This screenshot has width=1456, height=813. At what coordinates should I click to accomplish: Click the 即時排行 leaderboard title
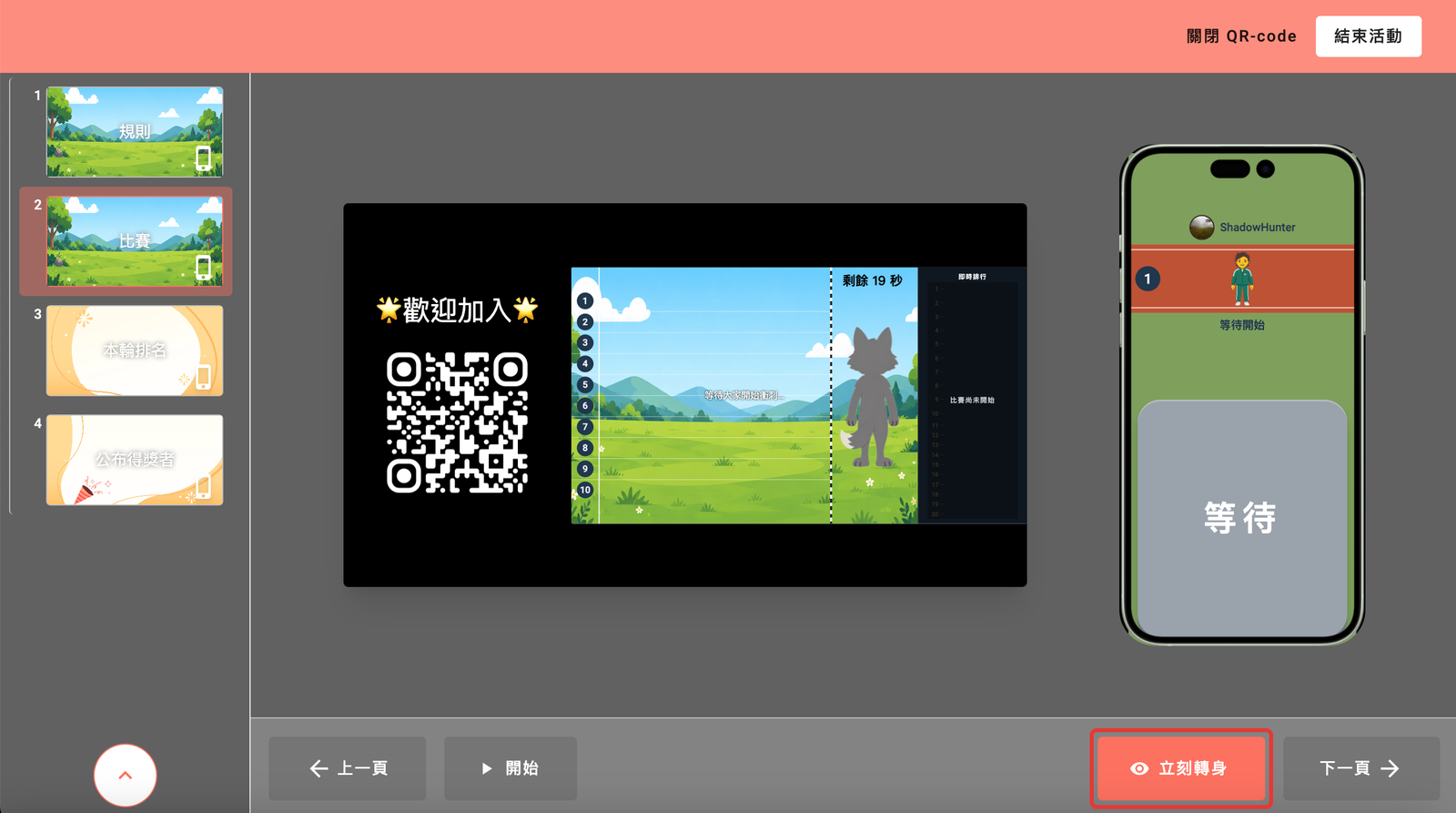pos(972,277)
